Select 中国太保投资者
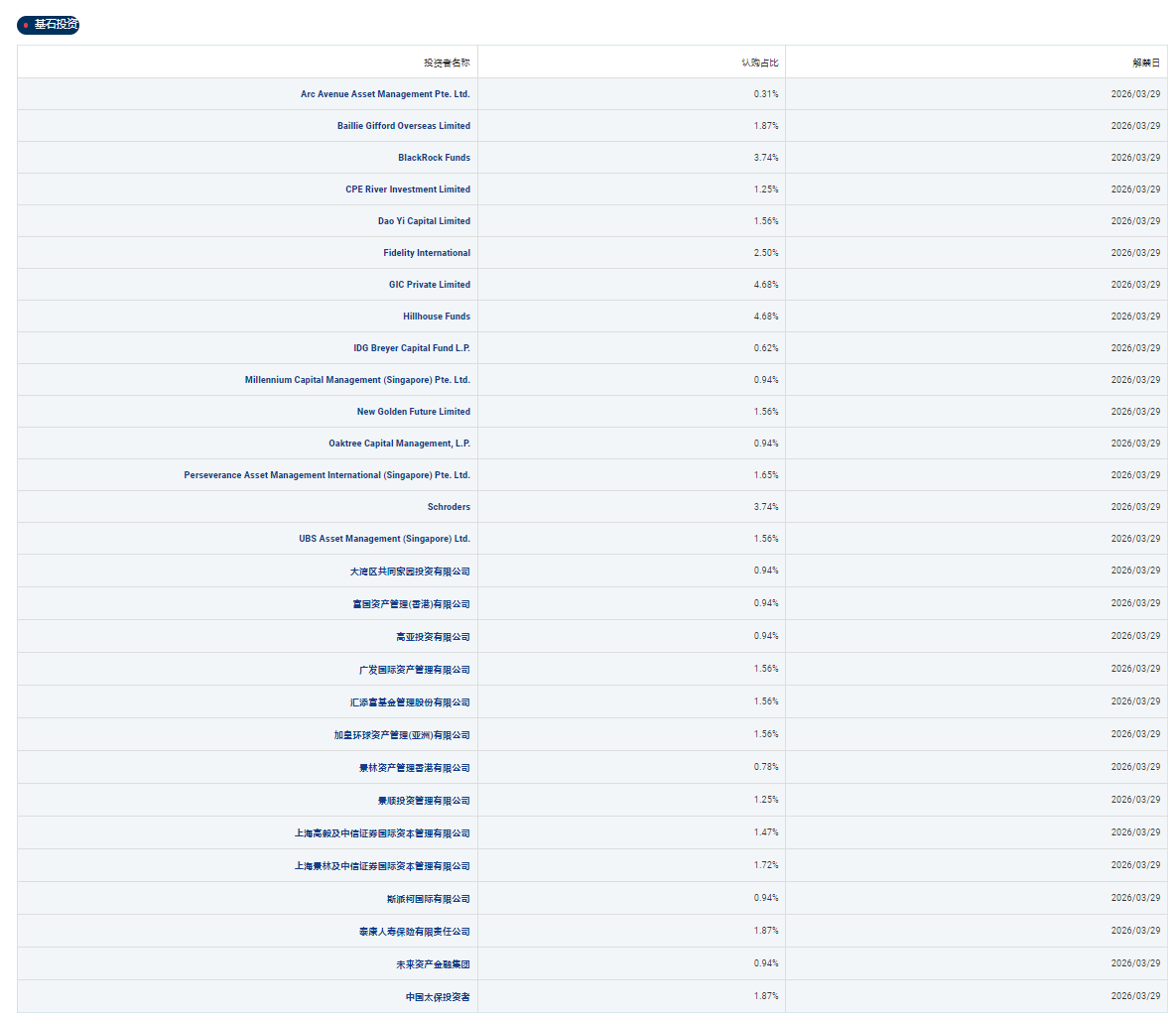The image size is (1176, 1018). coord(438,997)
